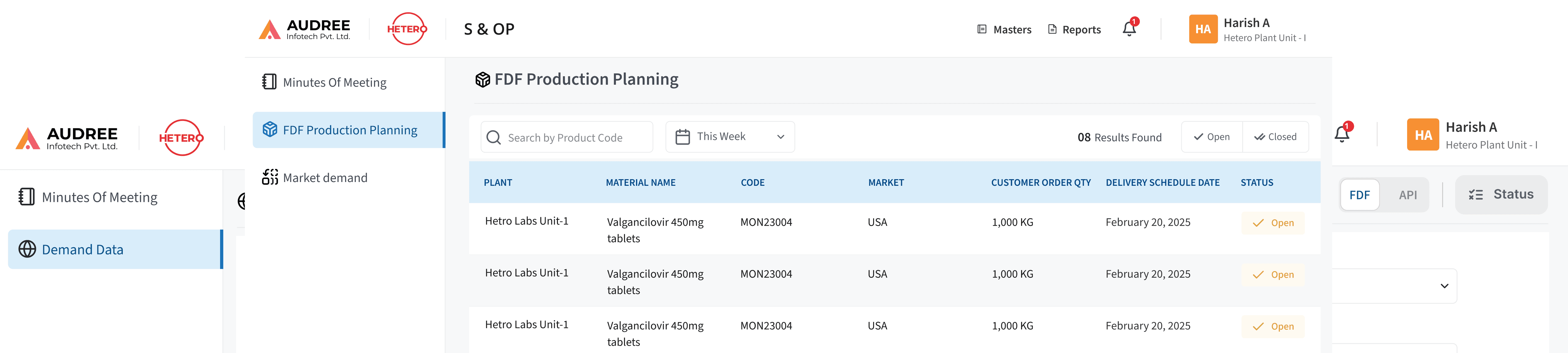Click the notification bell in the right panel
Viewport: 1568px width, 353px height.
1342,134
